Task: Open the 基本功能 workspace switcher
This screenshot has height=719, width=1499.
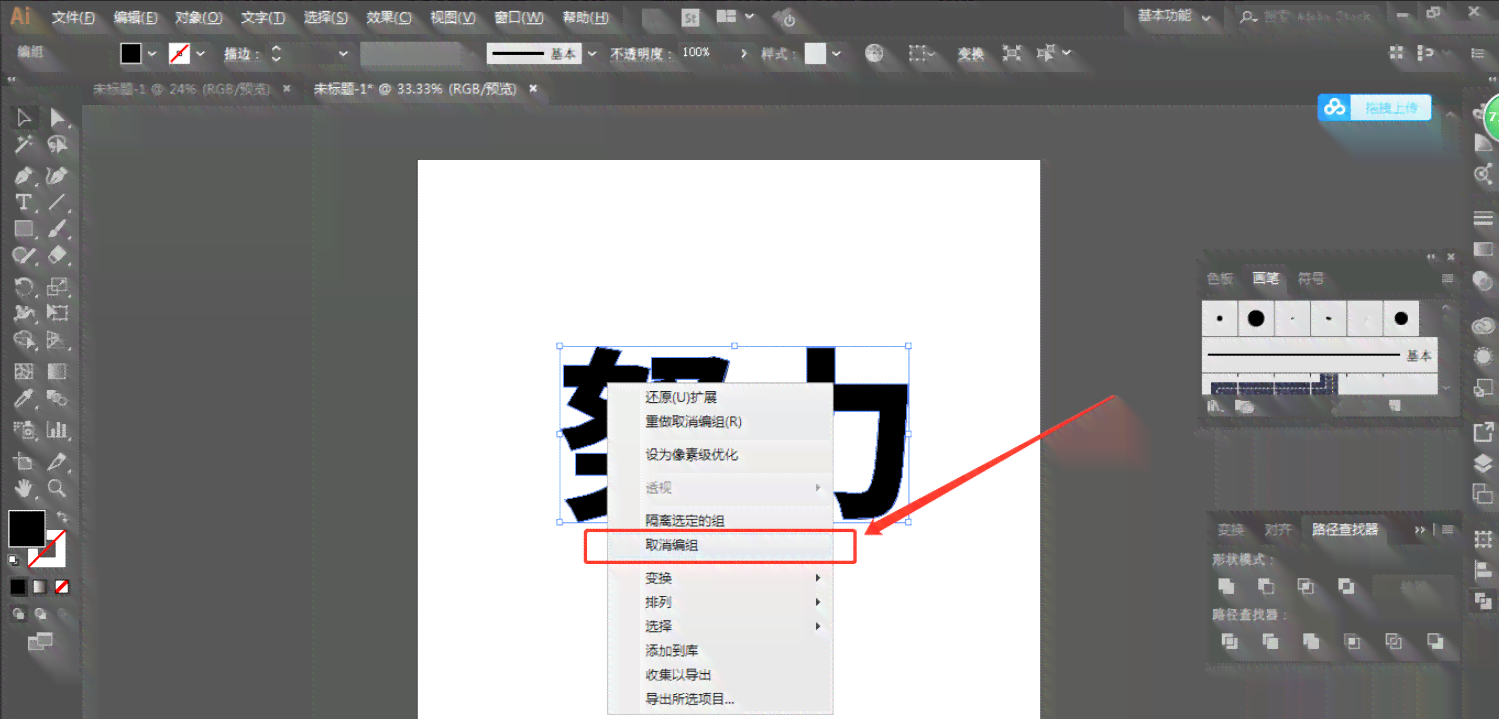Action: 1174,16
